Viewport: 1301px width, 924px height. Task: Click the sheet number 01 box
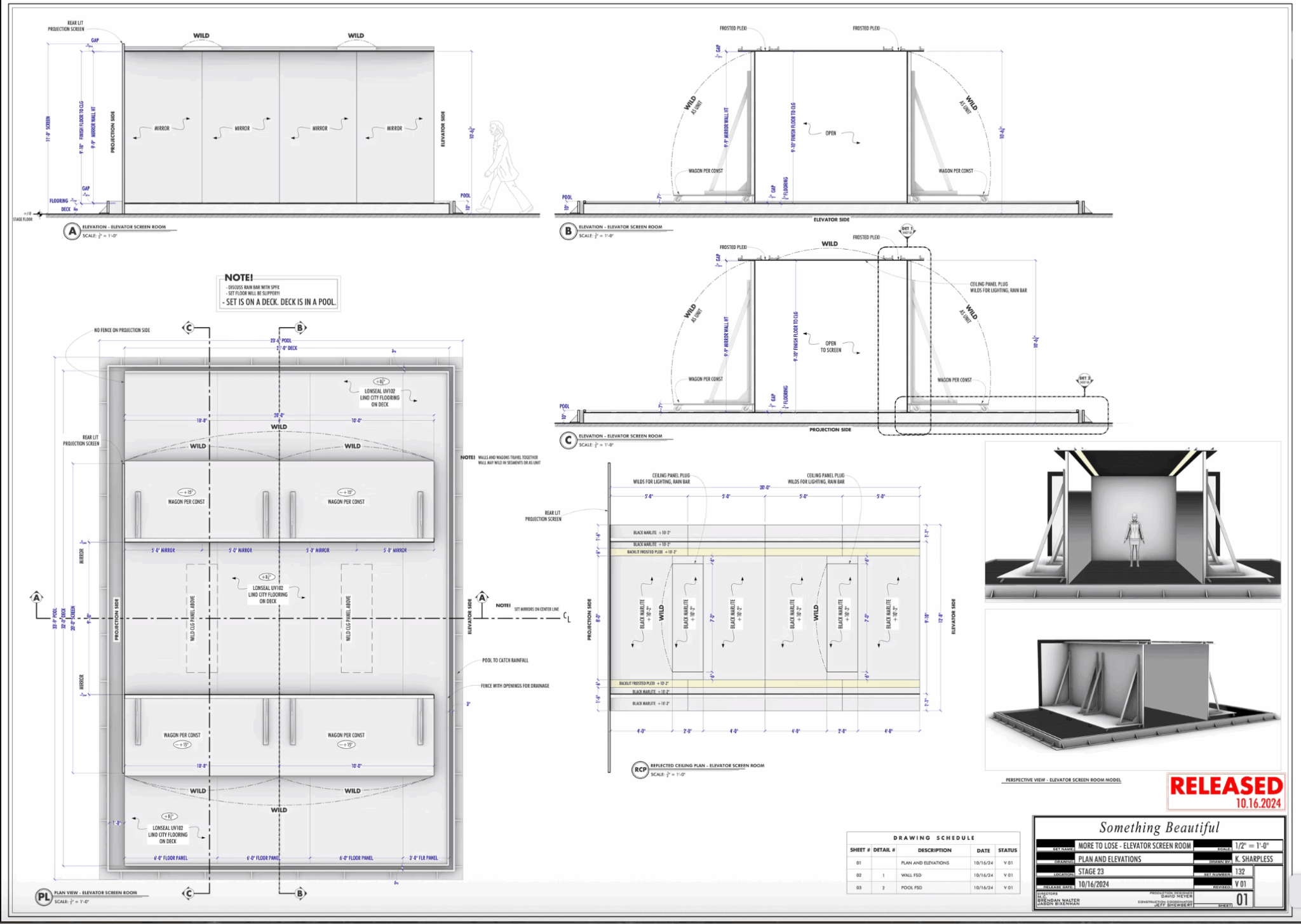(1242, 899)
